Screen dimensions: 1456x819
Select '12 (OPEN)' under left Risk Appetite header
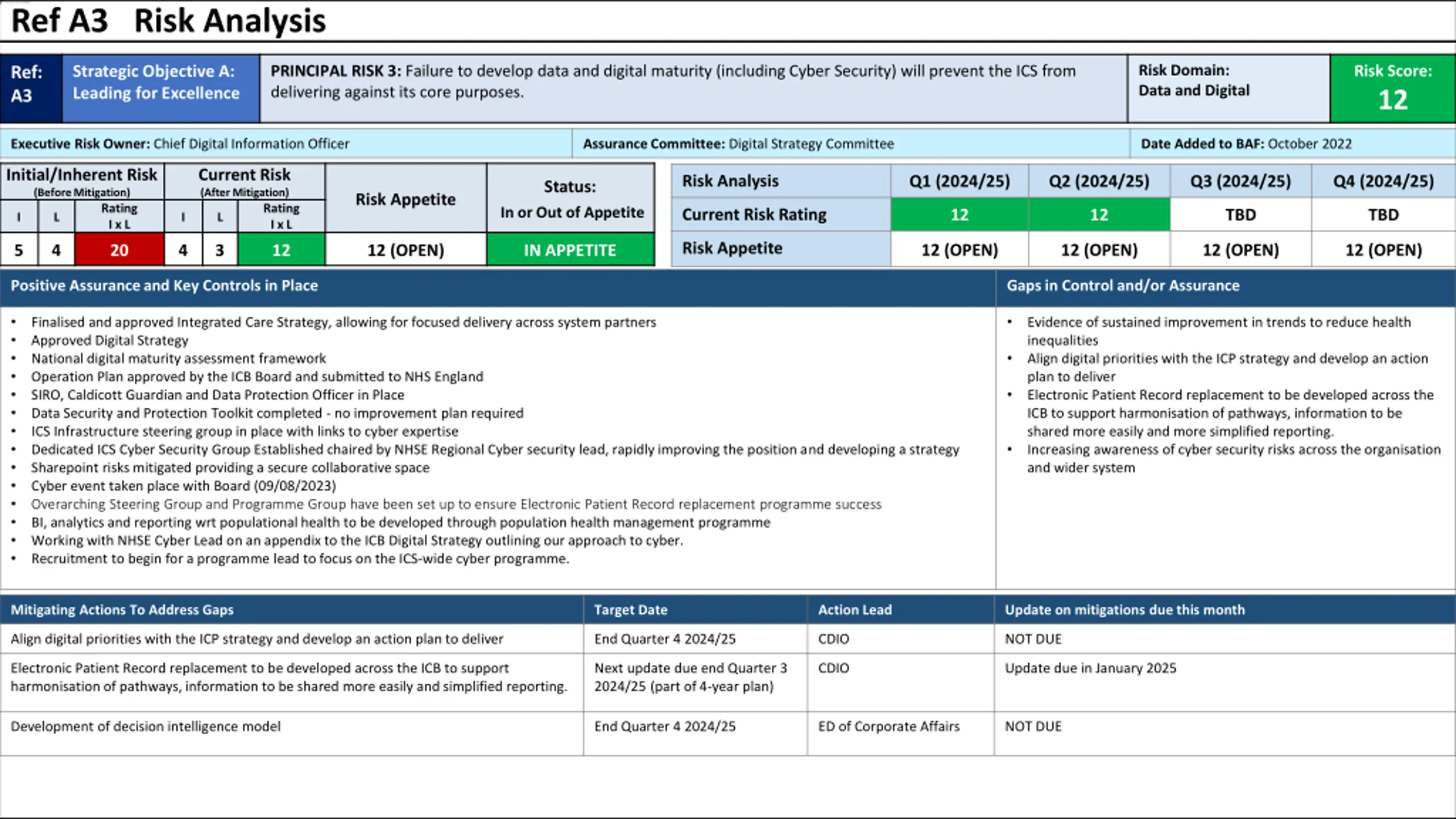point(406,250)
